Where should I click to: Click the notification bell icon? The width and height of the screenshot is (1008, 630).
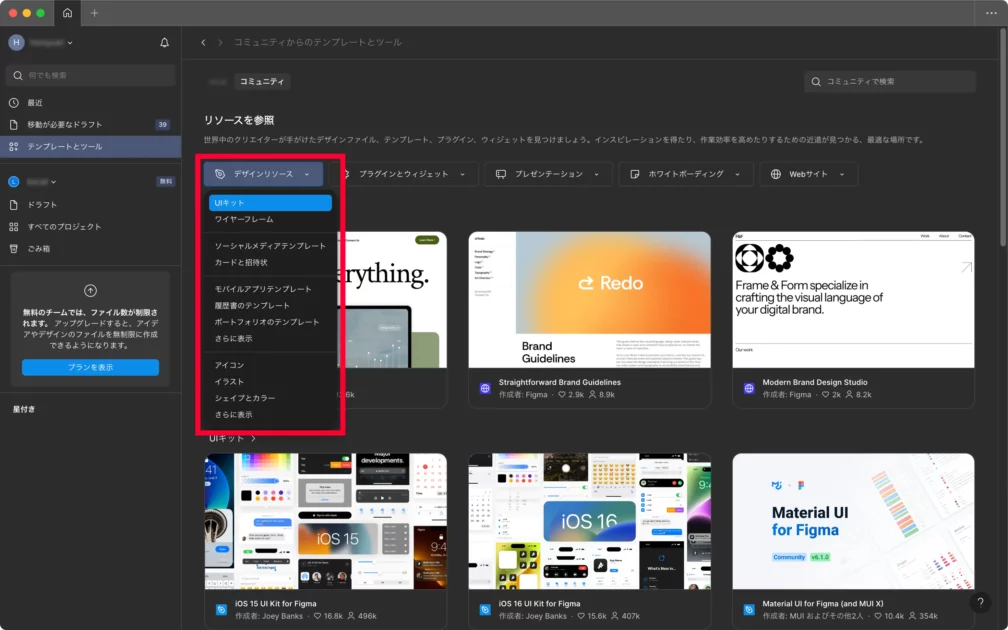point(164,43)
